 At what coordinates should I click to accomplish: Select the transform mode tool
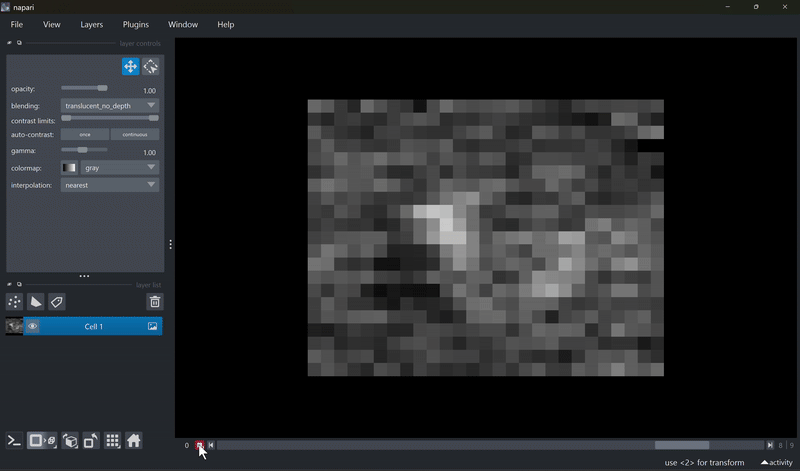pyautogui.click(x=151, y=66)
